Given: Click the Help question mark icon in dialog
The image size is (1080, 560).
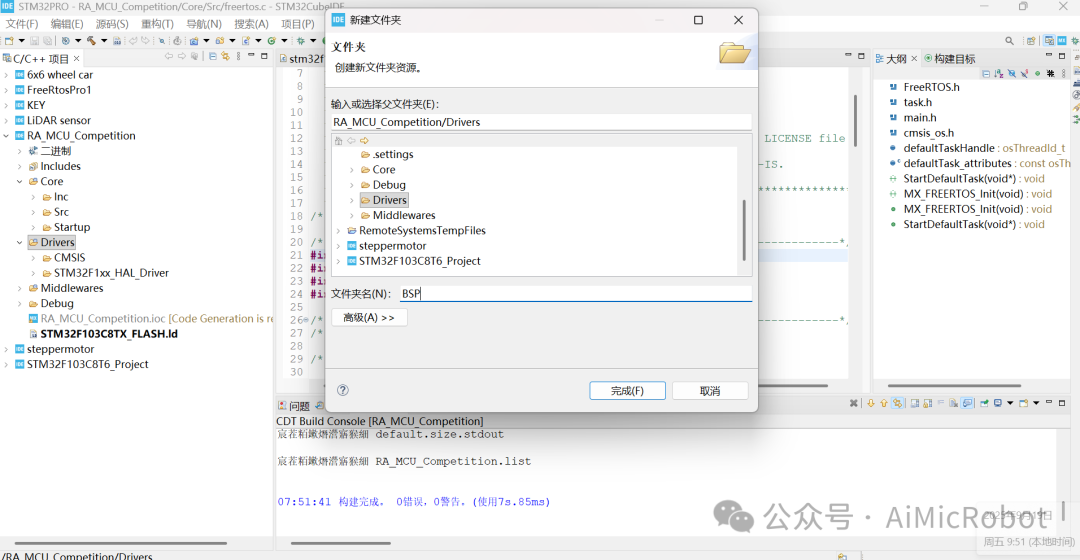Looking at the screenshot, I should 342,390.
